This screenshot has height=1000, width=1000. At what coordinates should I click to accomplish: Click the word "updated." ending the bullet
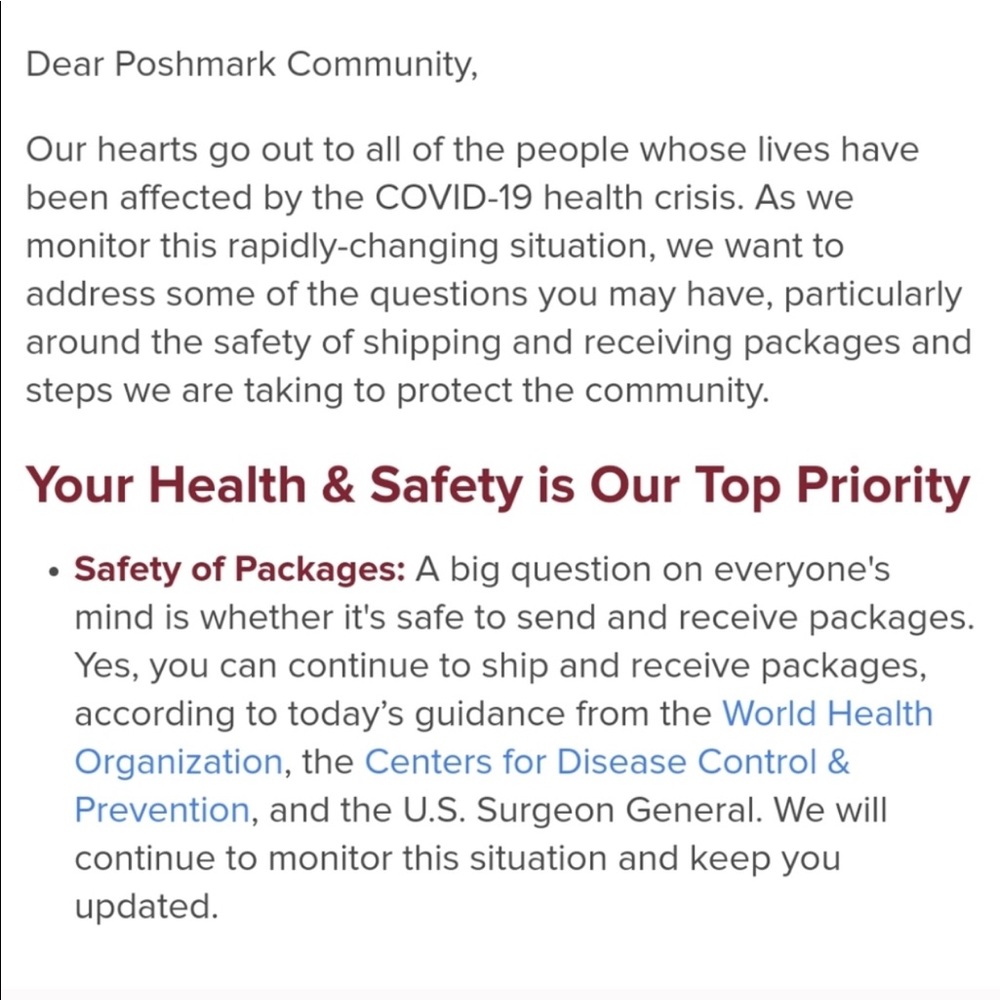(x=146, y=906)
